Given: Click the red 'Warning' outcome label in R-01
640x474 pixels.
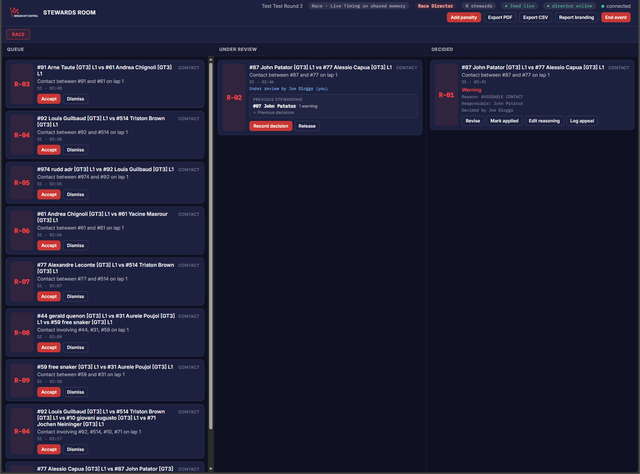Looking at the screenshot, I should coord(471,90).
